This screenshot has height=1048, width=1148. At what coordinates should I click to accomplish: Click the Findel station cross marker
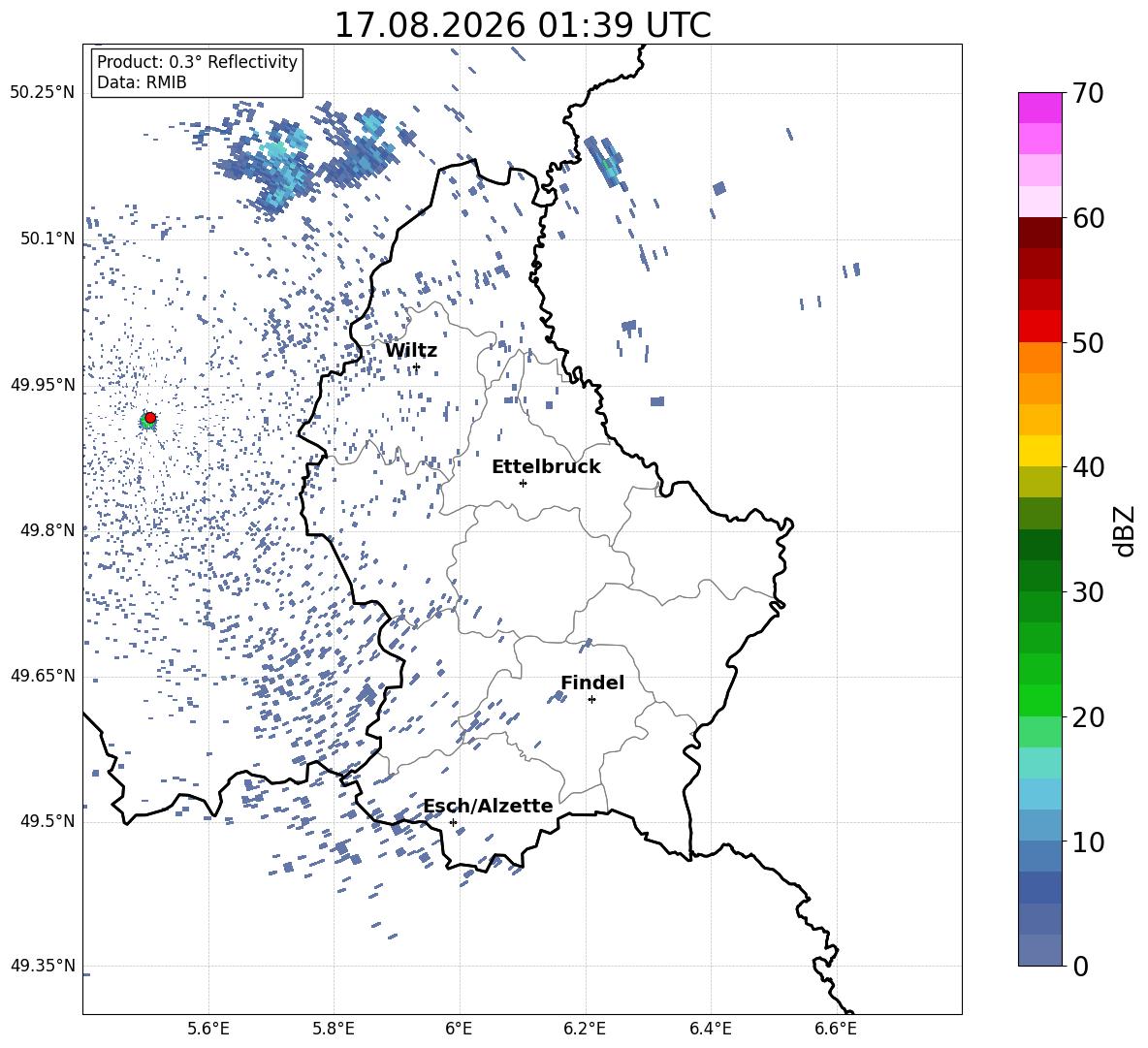click(x=591, y=700)
